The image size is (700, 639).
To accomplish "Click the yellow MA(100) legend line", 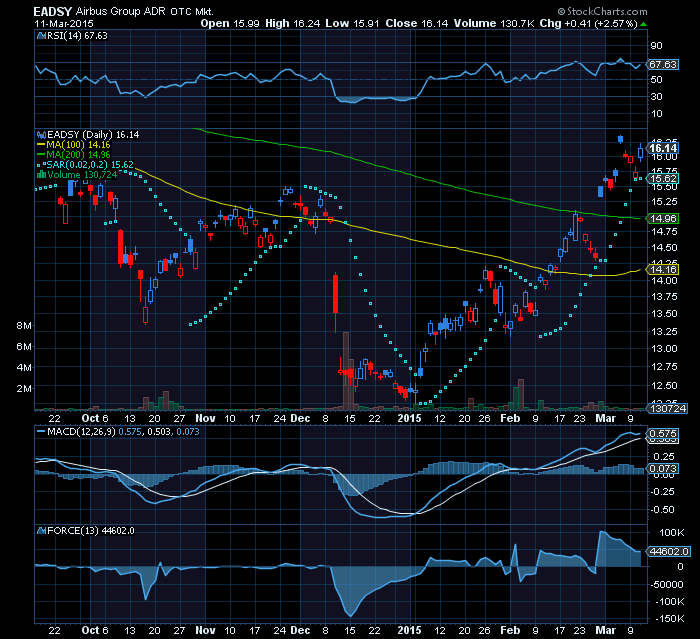I will pyautogui.click(x=41, y=145).
